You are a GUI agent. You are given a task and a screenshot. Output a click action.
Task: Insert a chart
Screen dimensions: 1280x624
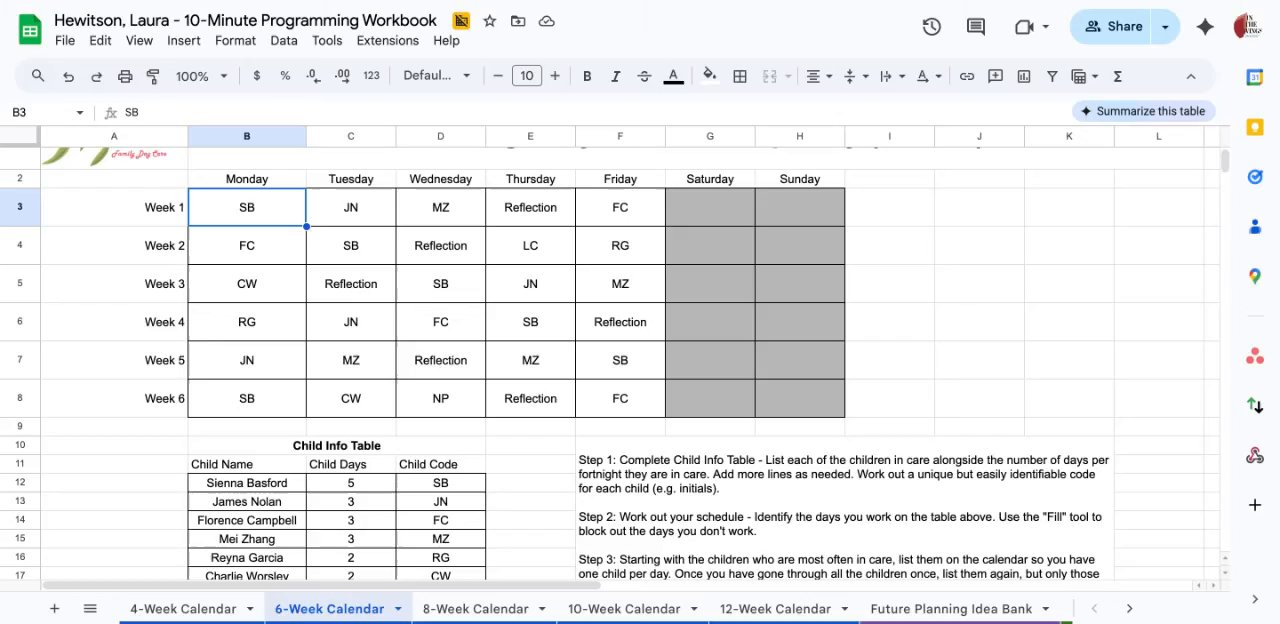coord(1024,76)
